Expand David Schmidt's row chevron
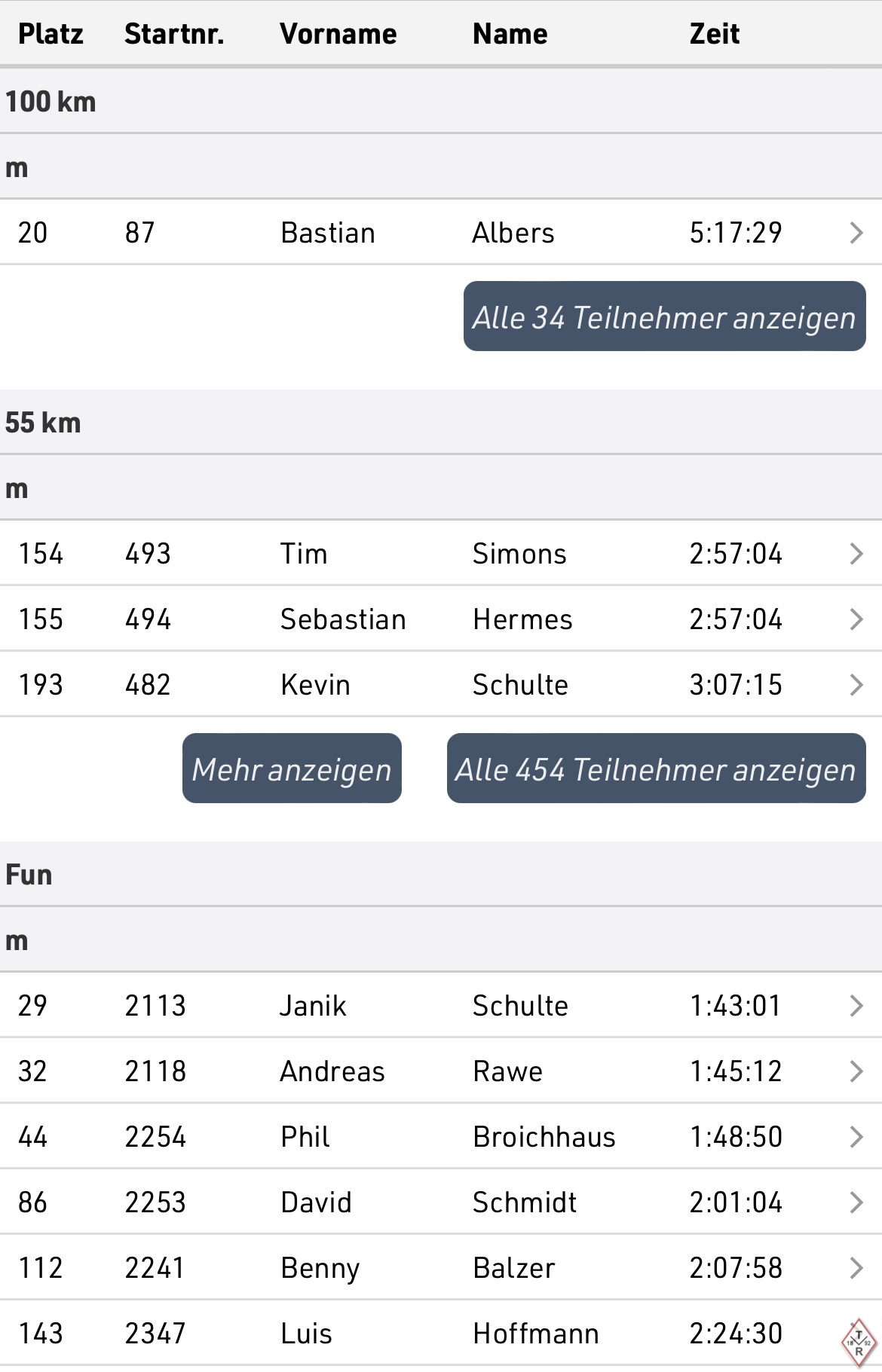The width and height of the screenshot is (882, 1372). click(856, 1202)
